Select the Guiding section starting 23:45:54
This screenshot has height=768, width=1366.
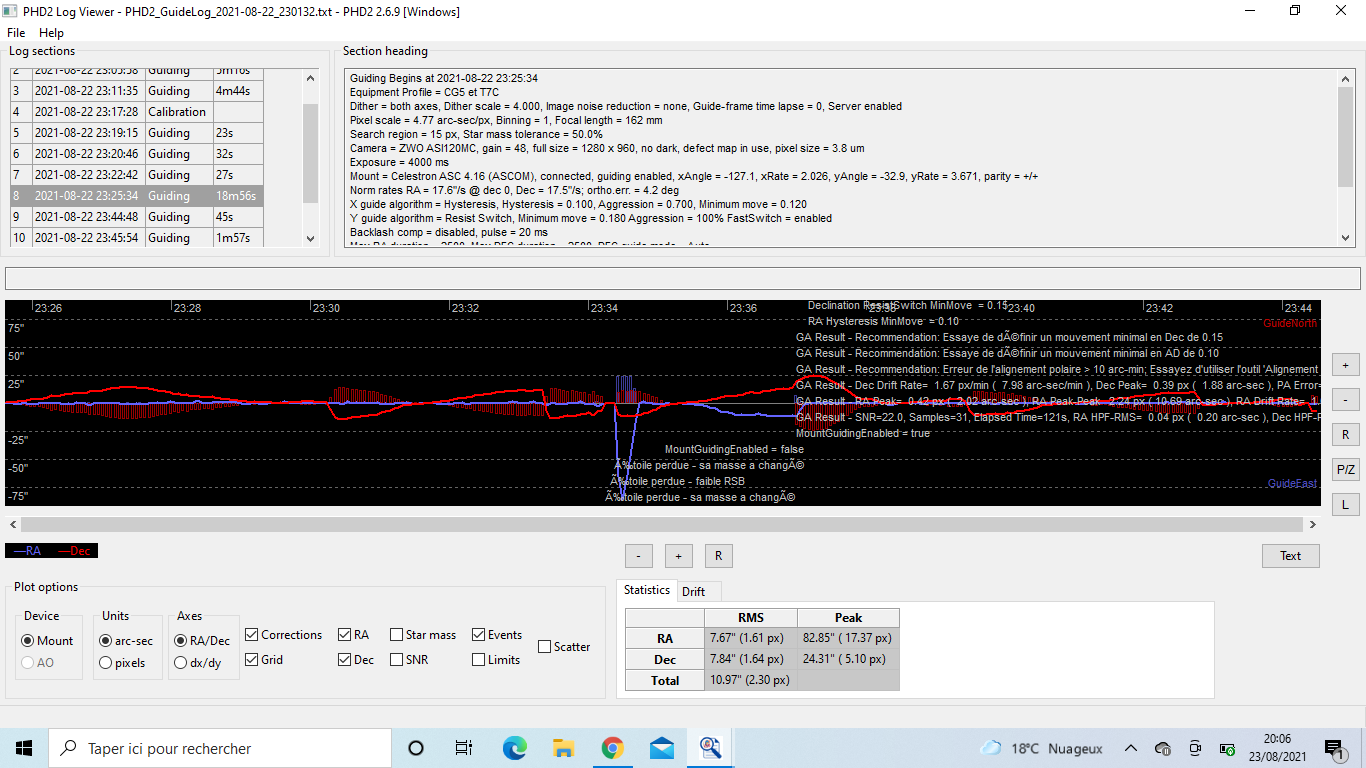tap(136, 238)
